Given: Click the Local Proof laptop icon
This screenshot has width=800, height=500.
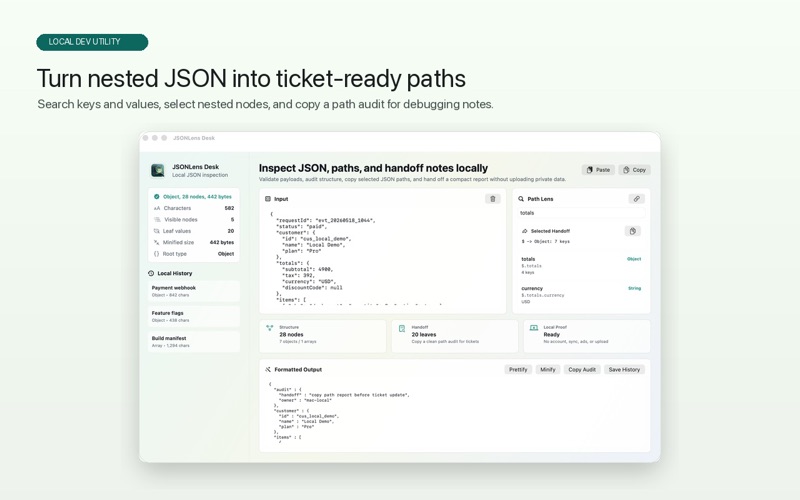Looking at the screenshot, I should click(534, 328).
